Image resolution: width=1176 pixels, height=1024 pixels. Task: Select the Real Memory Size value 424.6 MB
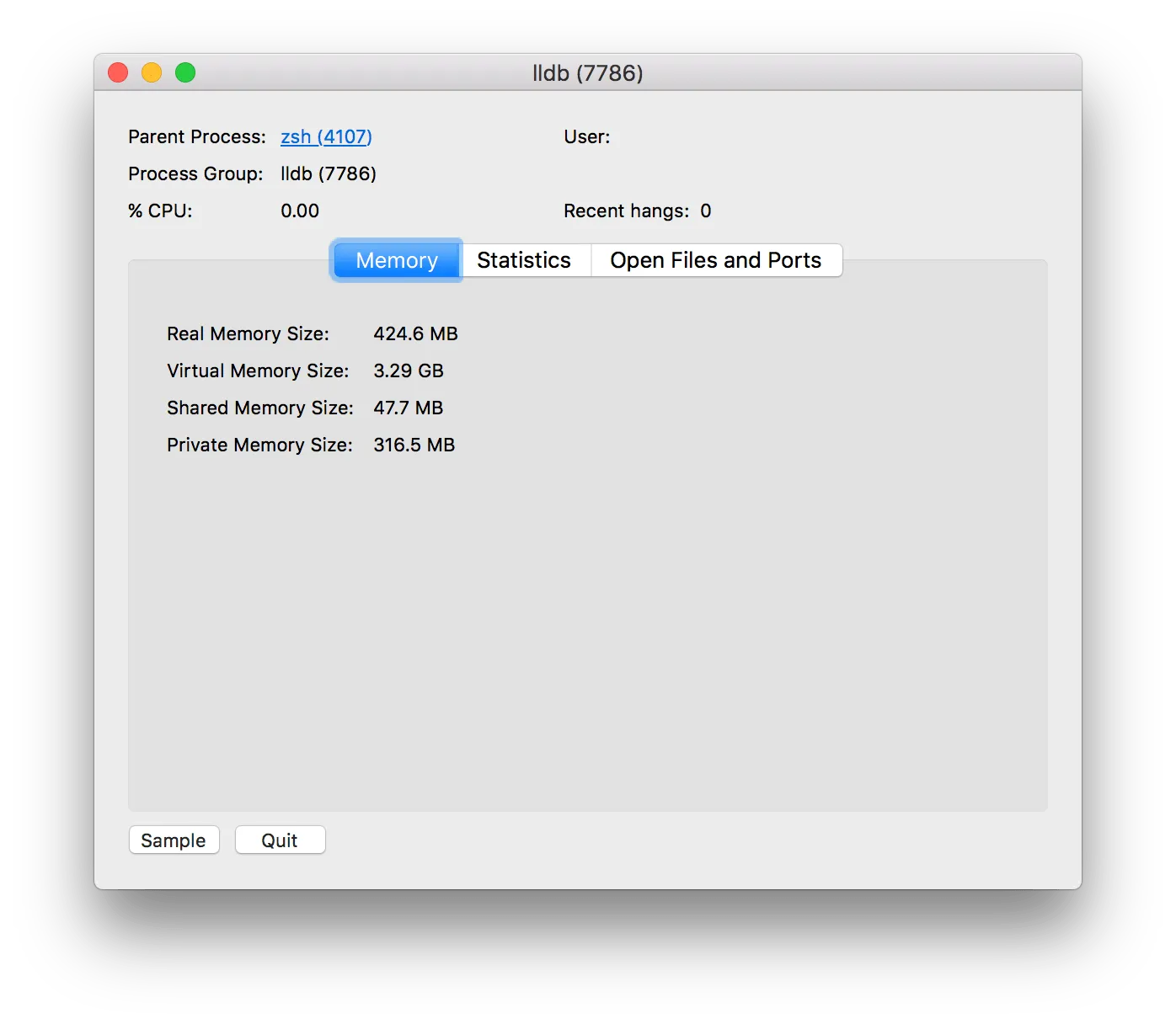click(x=415, y=333)
